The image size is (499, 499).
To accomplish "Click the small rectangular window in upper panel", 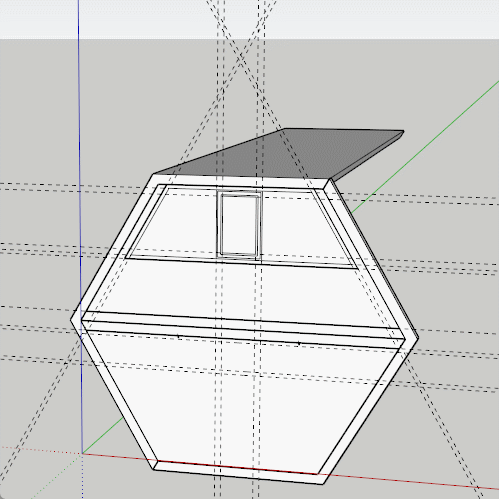I will click(240, 225).
